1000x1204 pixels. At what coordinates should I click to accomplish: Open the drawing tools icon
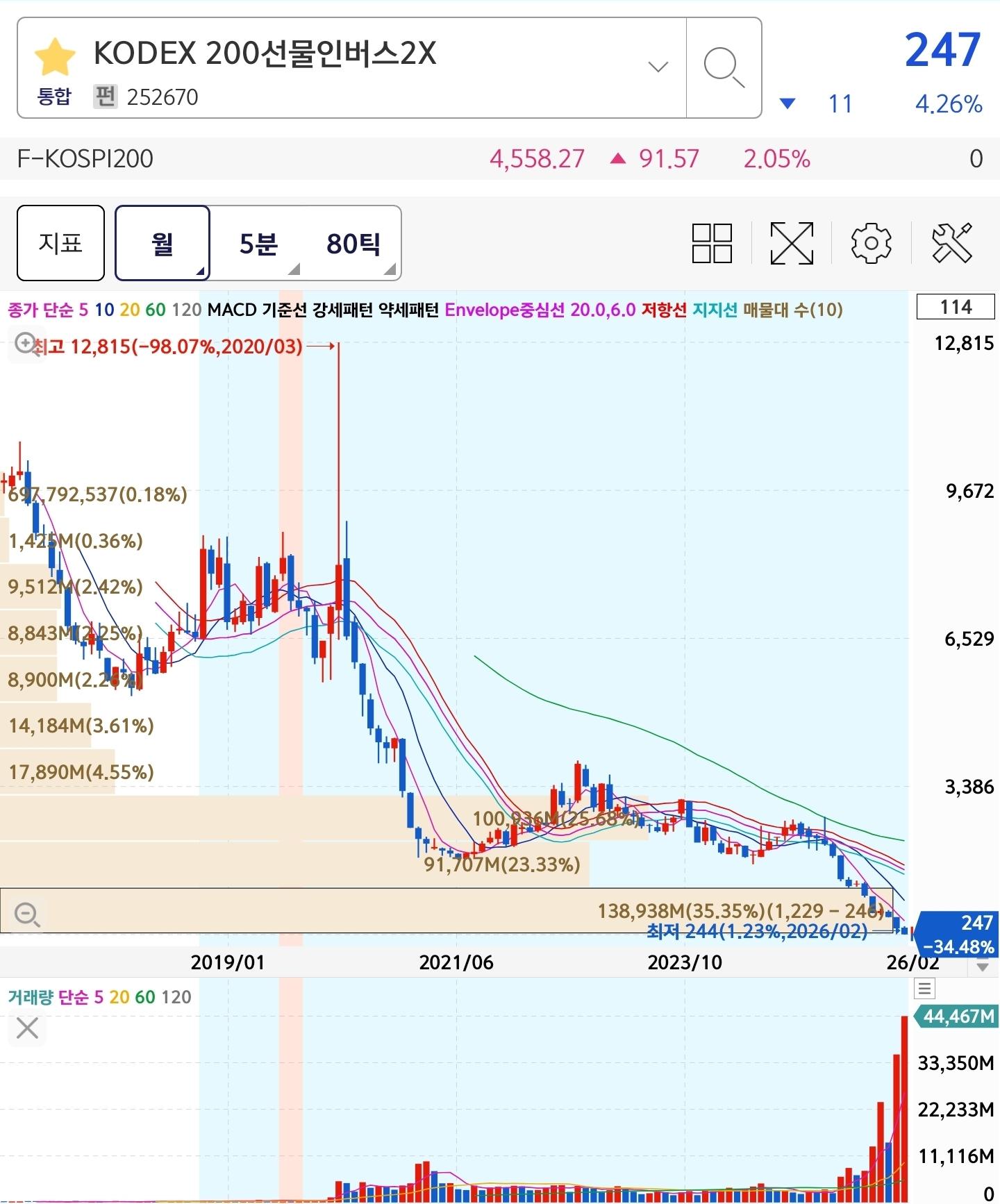click(951, 243)
